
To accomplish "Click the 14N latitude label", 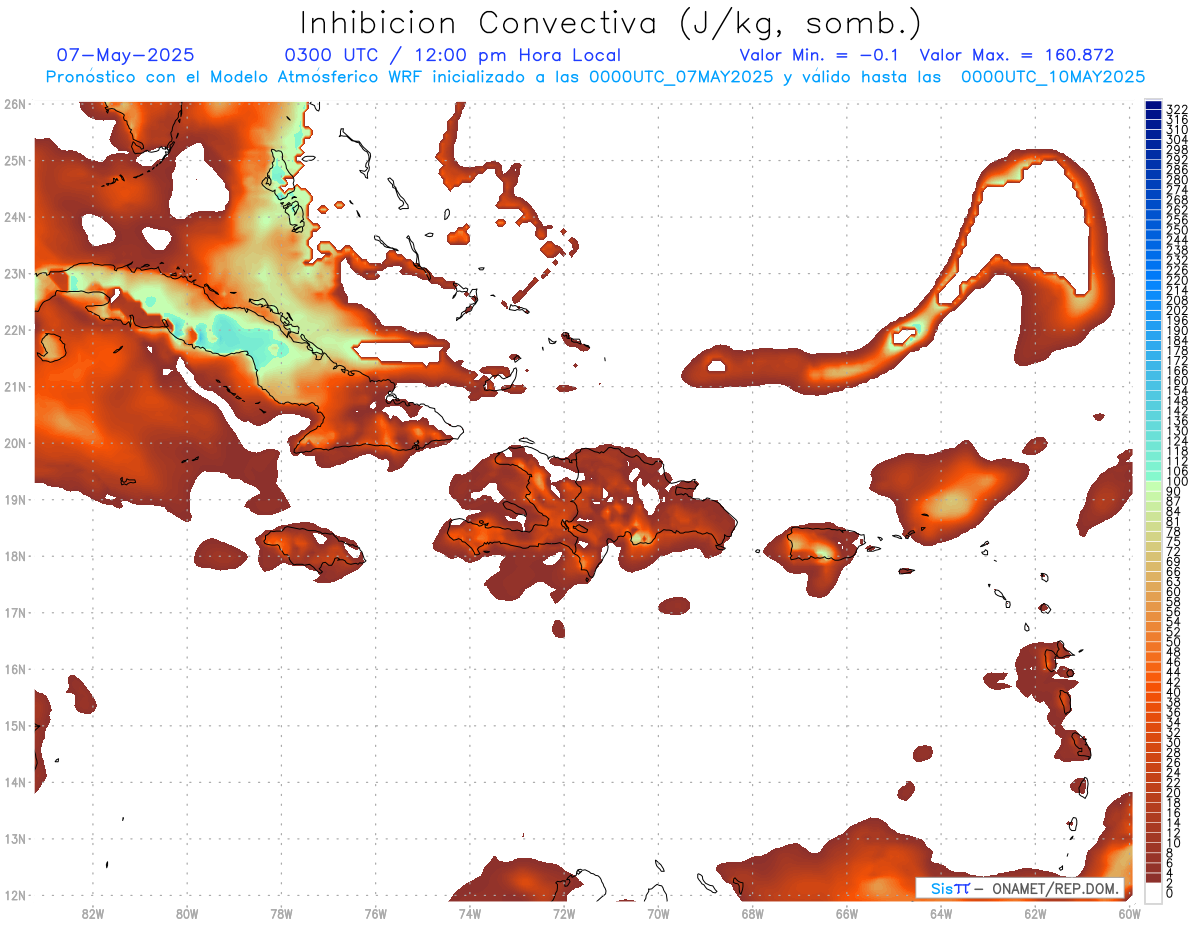I will pyautogui.click(x=15, y=782).
